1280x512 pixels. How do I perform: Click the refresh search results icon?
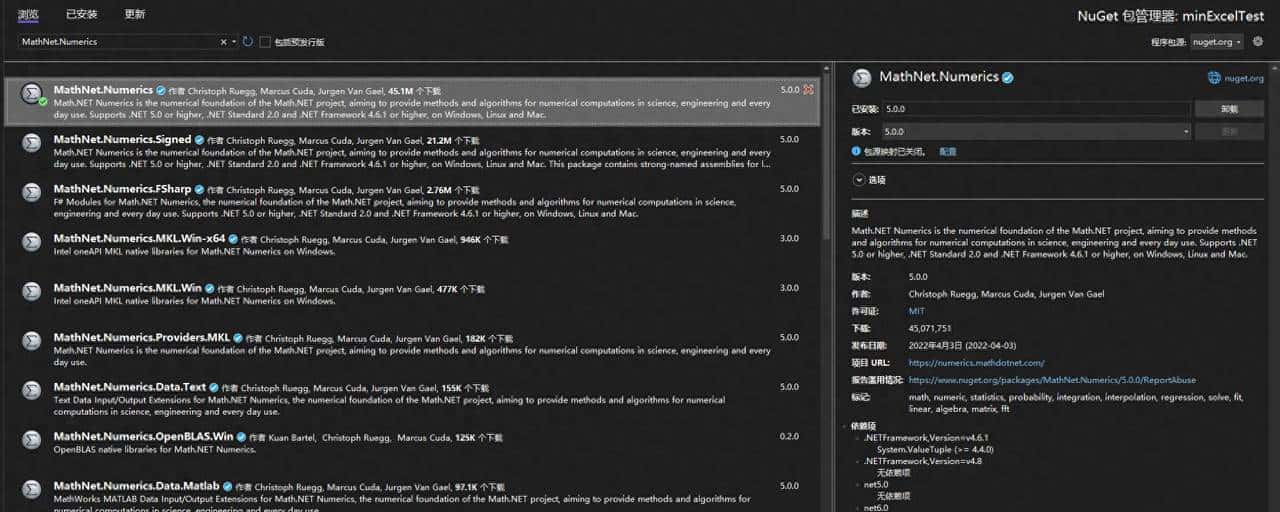coord(248,42)
